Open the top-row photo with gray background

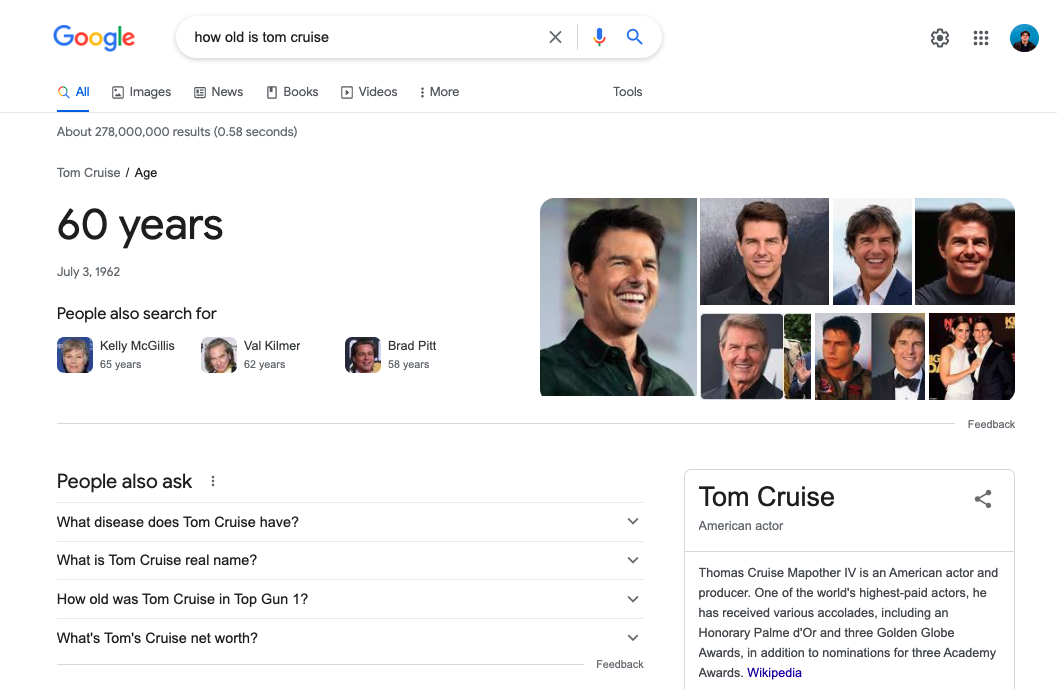(764, 251)
